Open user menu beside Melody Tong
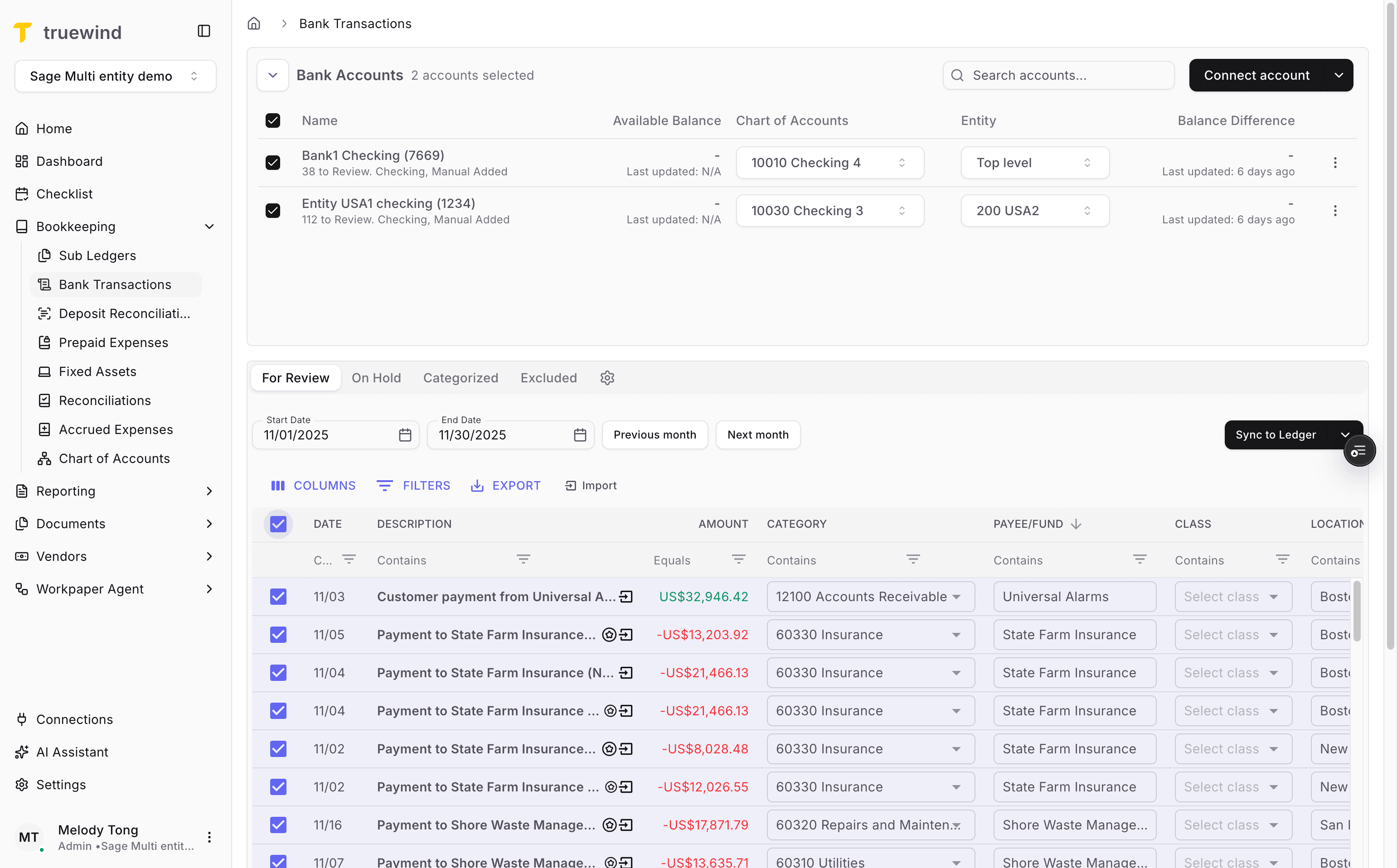This screenshot has width=1397, height=868. 210,837
